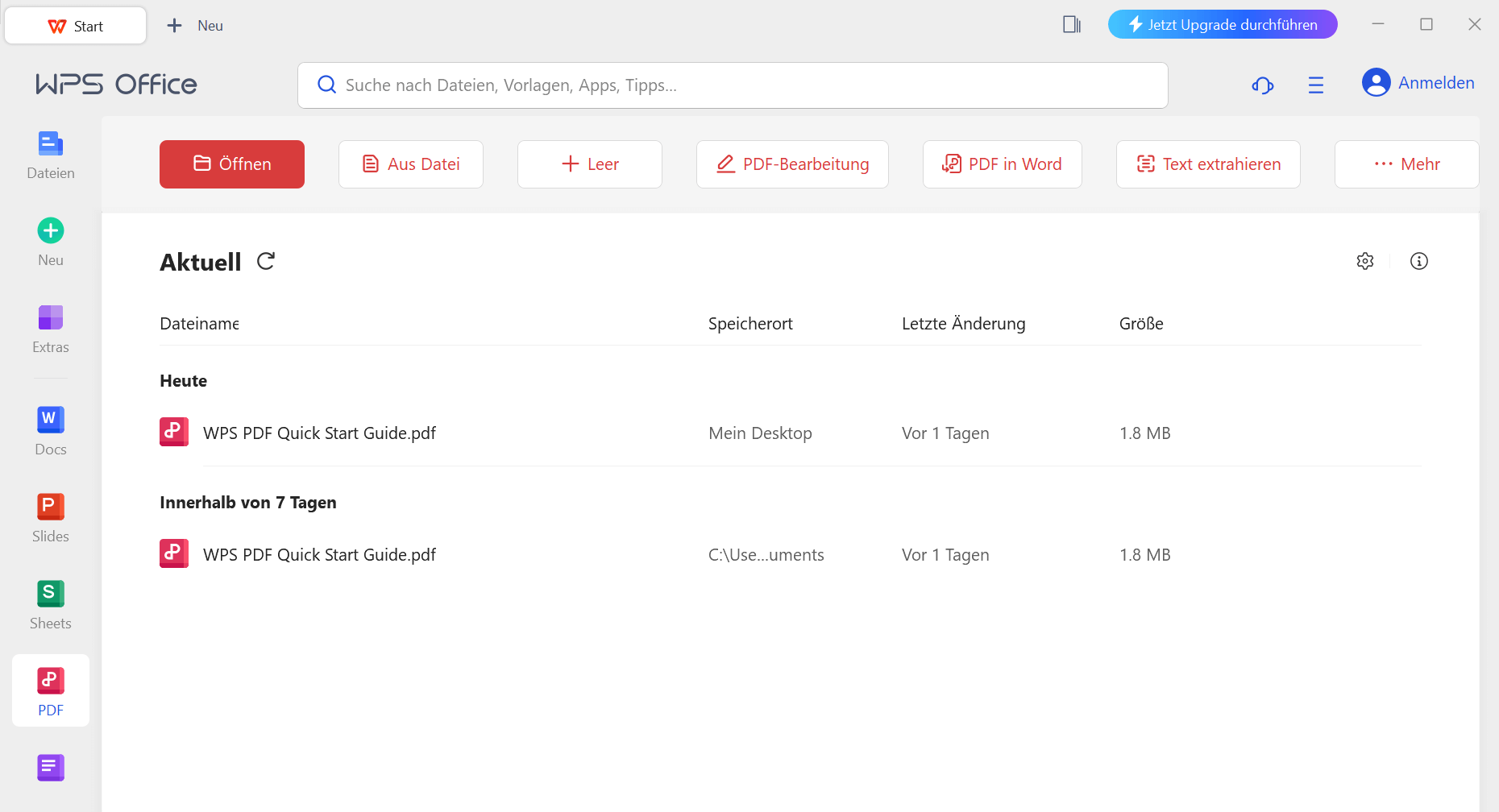
Task: Click the user avatar icon
Action: point(1377,82)
